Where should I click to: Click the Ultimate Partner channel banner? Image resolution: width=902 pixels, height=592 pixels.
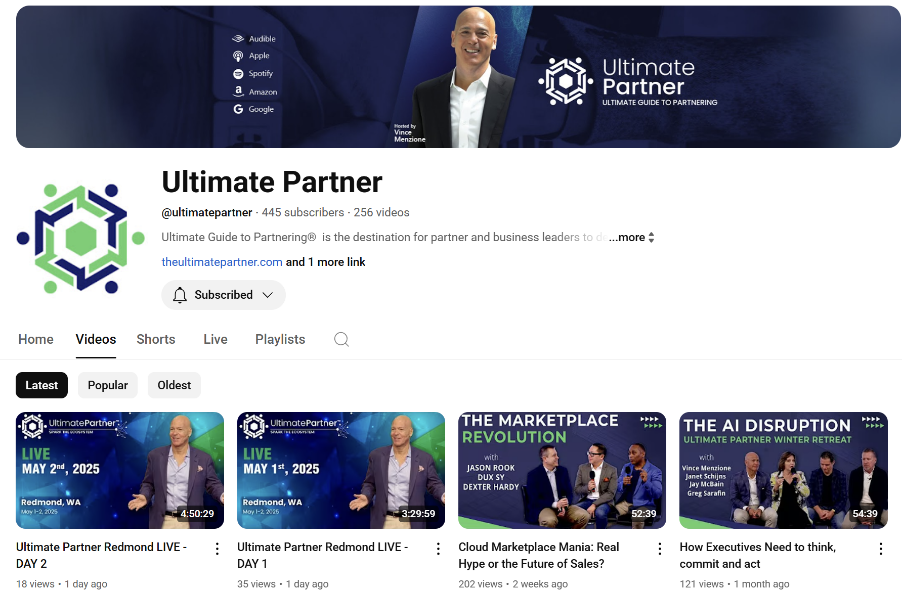(458, 77)
